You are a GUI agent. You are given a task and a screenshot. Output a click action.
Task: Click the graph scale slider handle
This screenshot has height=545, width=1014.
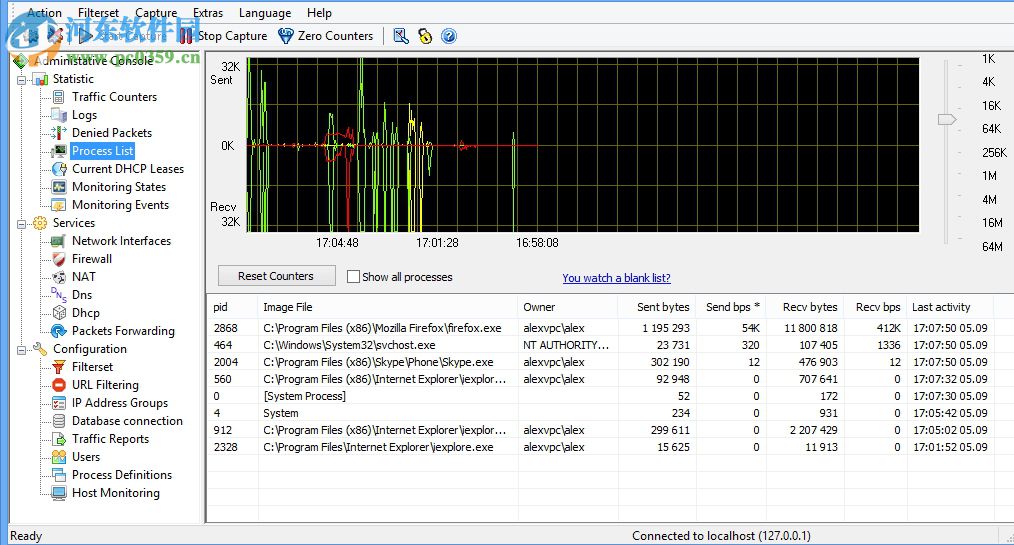pyautogui.click(x=946, y=120)
